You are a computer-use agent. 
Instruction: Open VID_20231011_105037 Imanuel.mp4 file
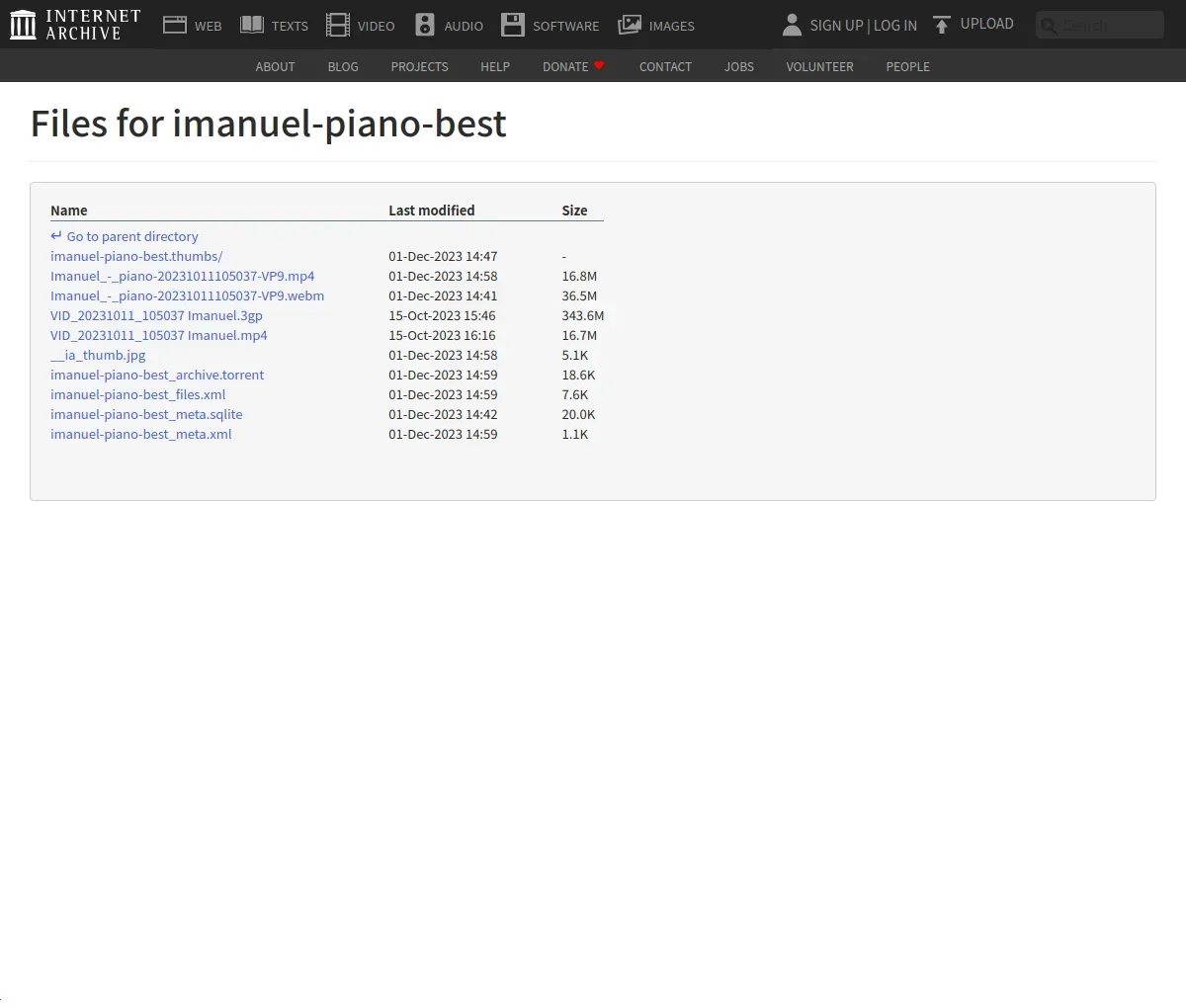pos(159,335)
